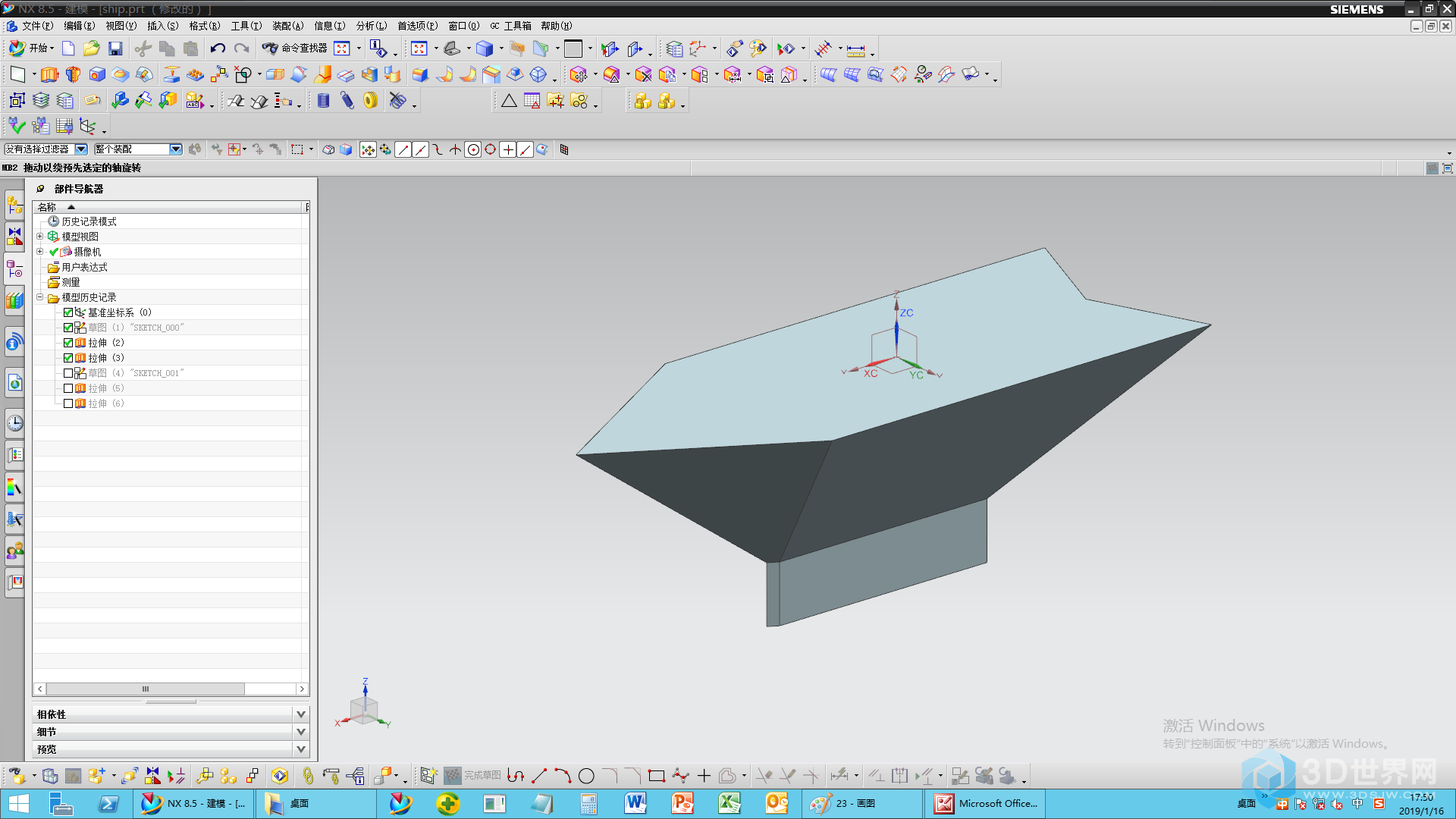Viewport: 1456px width, 819px height.
Task: Click the Profile curve tool icon
Action: (516, 776)
